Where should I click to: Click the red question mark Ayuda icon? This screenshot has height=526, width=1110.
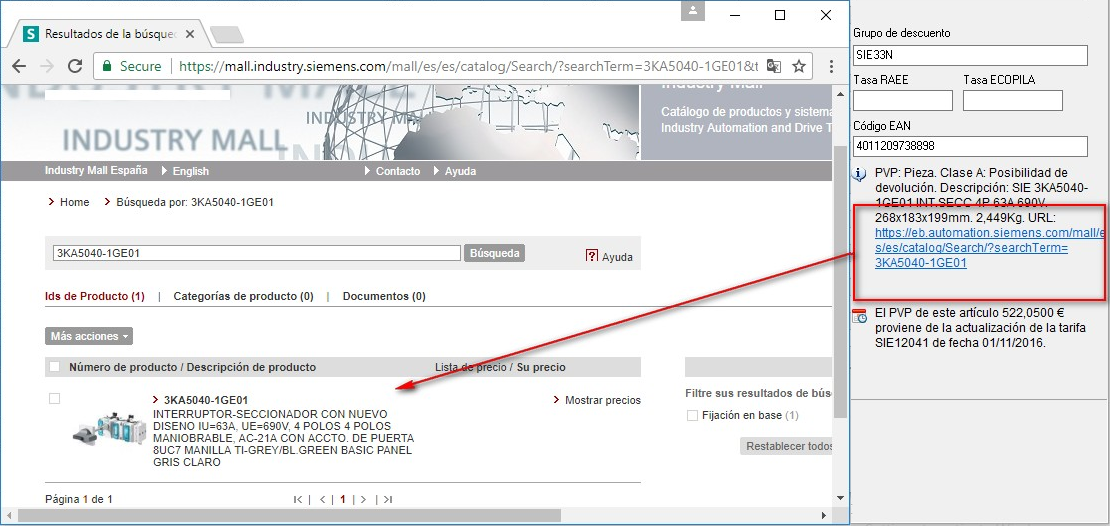[x=592, y=256]
